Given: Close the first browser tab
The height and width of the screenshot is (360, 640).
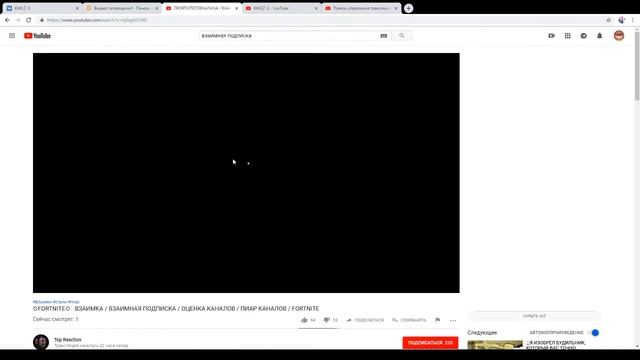Looking at the screenshot, I should pyautogui.click(x=77, y=8).
